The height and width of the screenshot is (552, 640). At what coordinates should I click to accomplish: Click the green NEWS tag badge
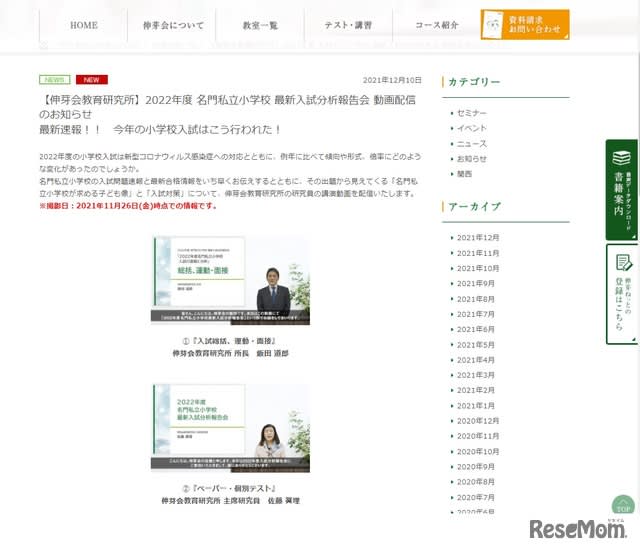(x=55, y=80)
